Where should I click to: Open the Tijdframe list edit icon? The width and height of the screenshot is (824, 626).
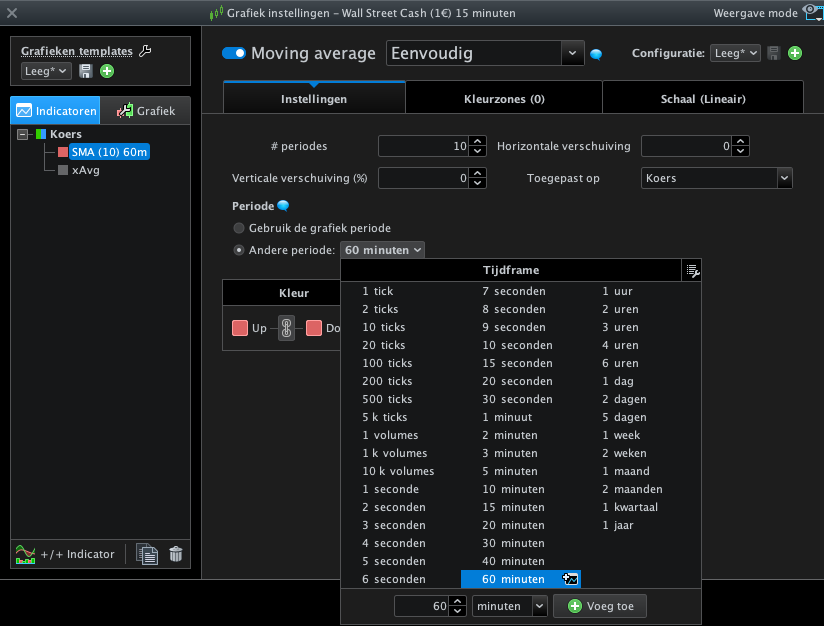tap(692, 271)
